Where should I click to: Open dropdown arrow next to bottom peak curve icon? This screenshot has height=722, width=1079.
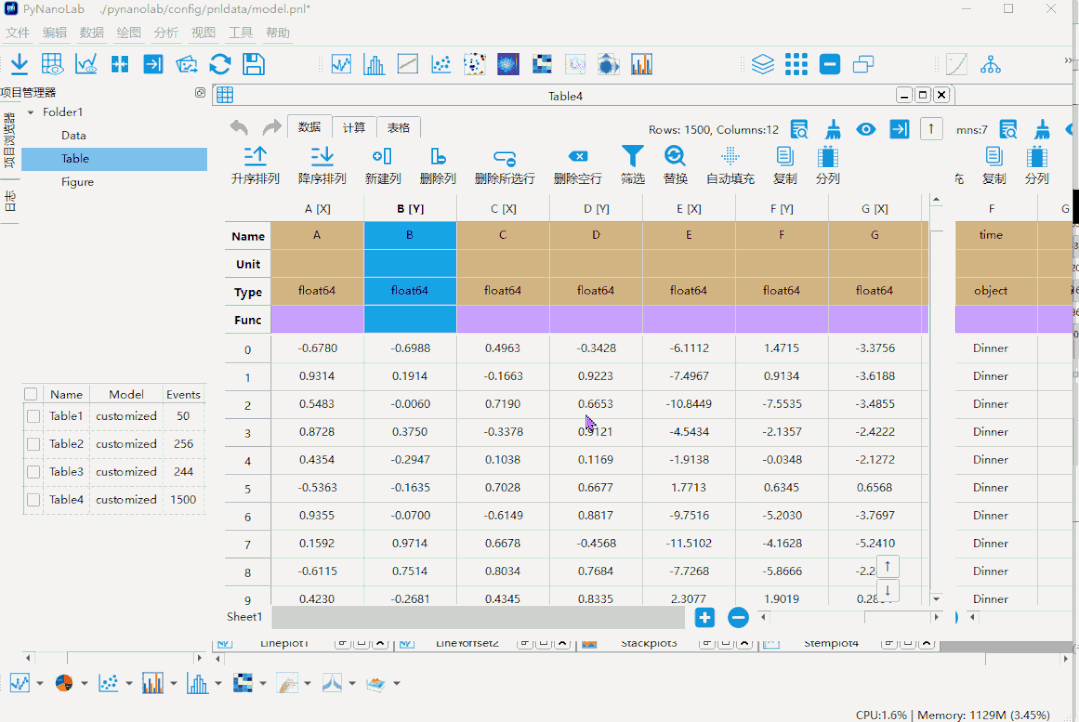[352, 683]
